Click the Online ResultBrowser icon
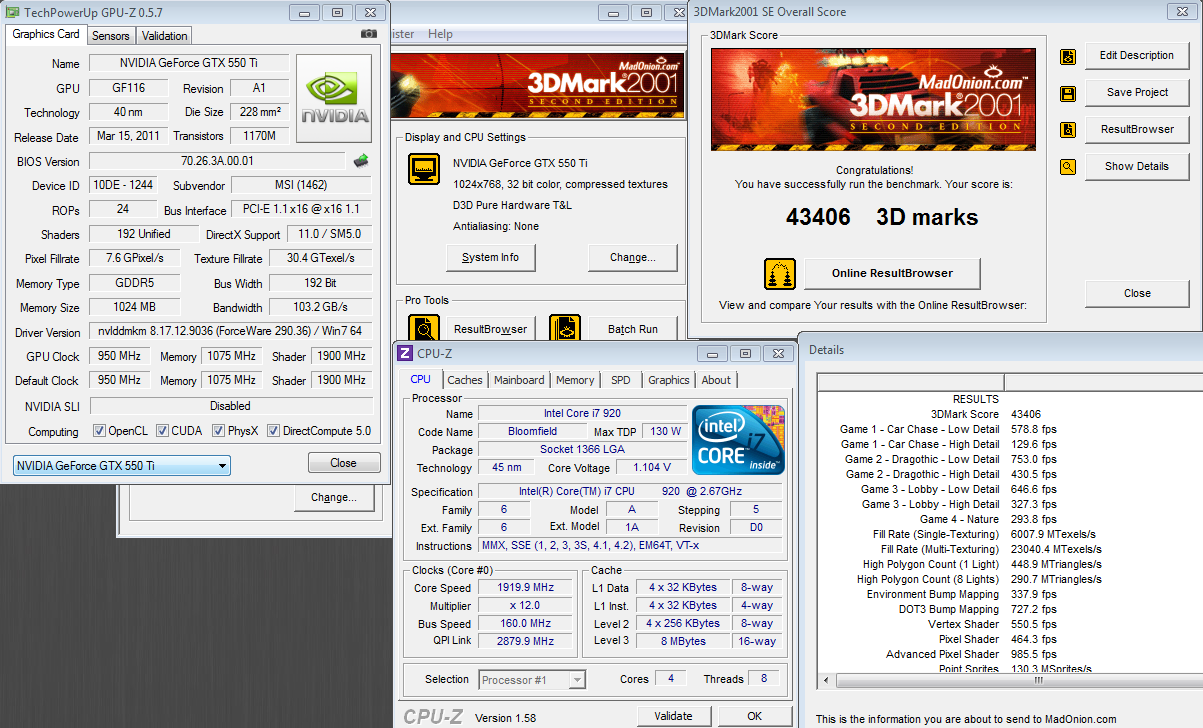This screenshot has height=728, width=1203. click(780, 273)
